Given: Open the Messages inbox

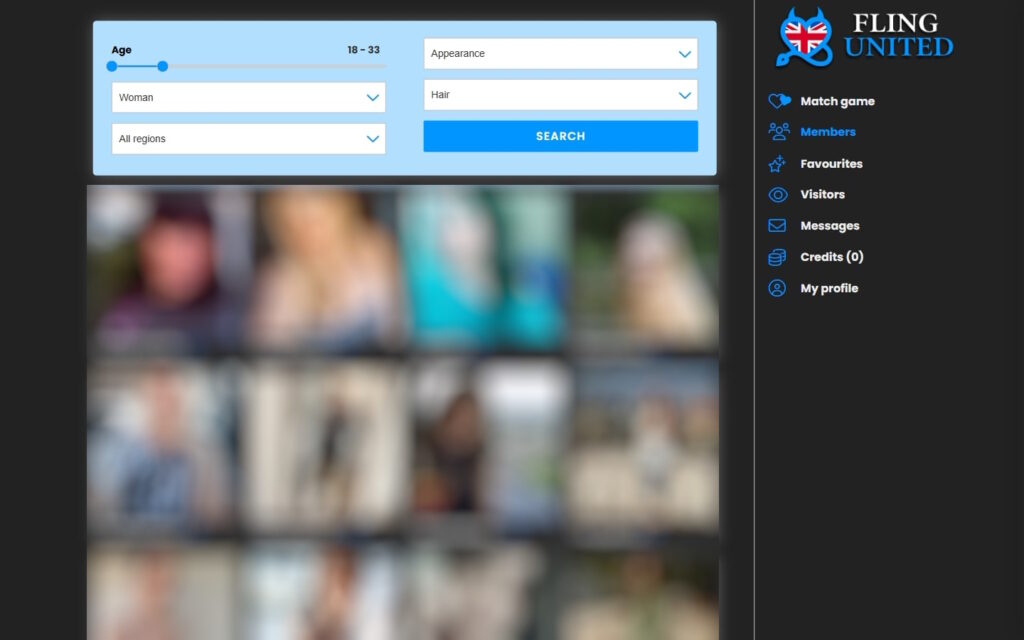Looking at the screenshot, I should click(830, 226).
